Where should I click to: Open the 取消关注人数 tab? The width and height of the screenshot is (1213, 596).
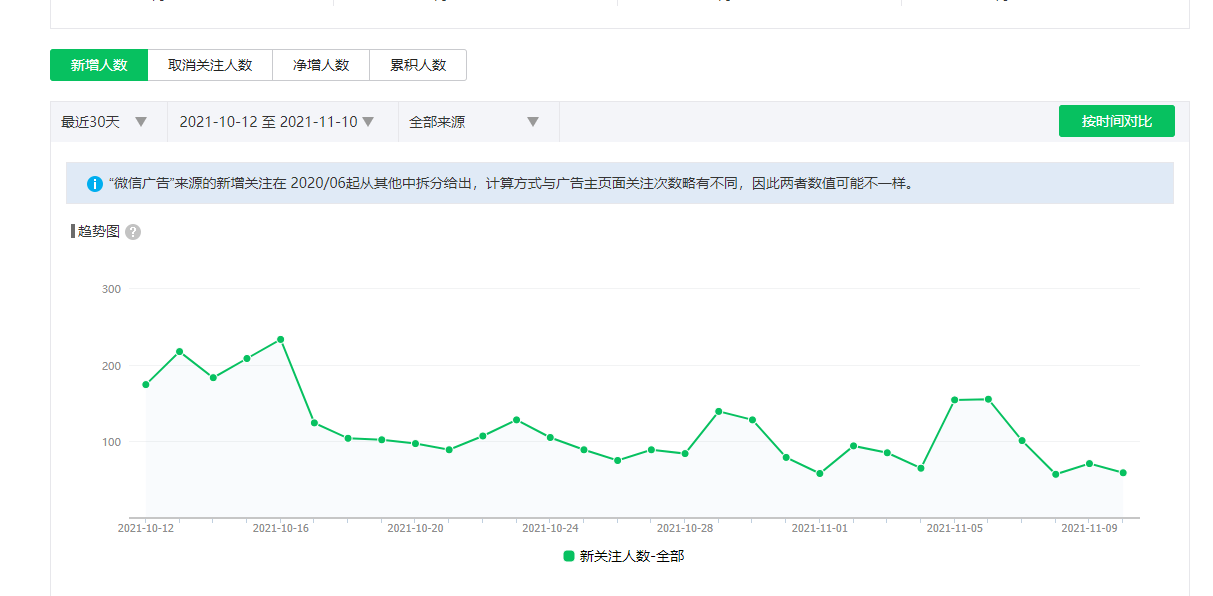pos(210,65)
